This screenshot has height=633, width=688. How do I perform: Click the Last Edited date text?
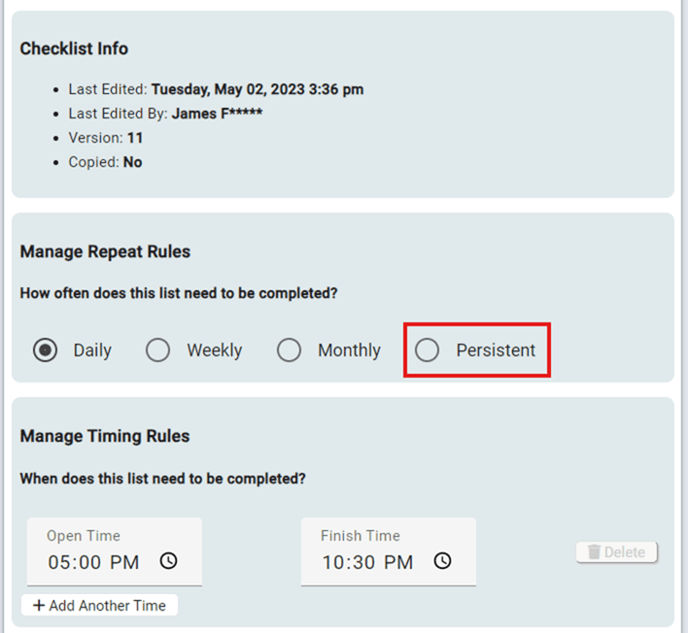point(257,89)
